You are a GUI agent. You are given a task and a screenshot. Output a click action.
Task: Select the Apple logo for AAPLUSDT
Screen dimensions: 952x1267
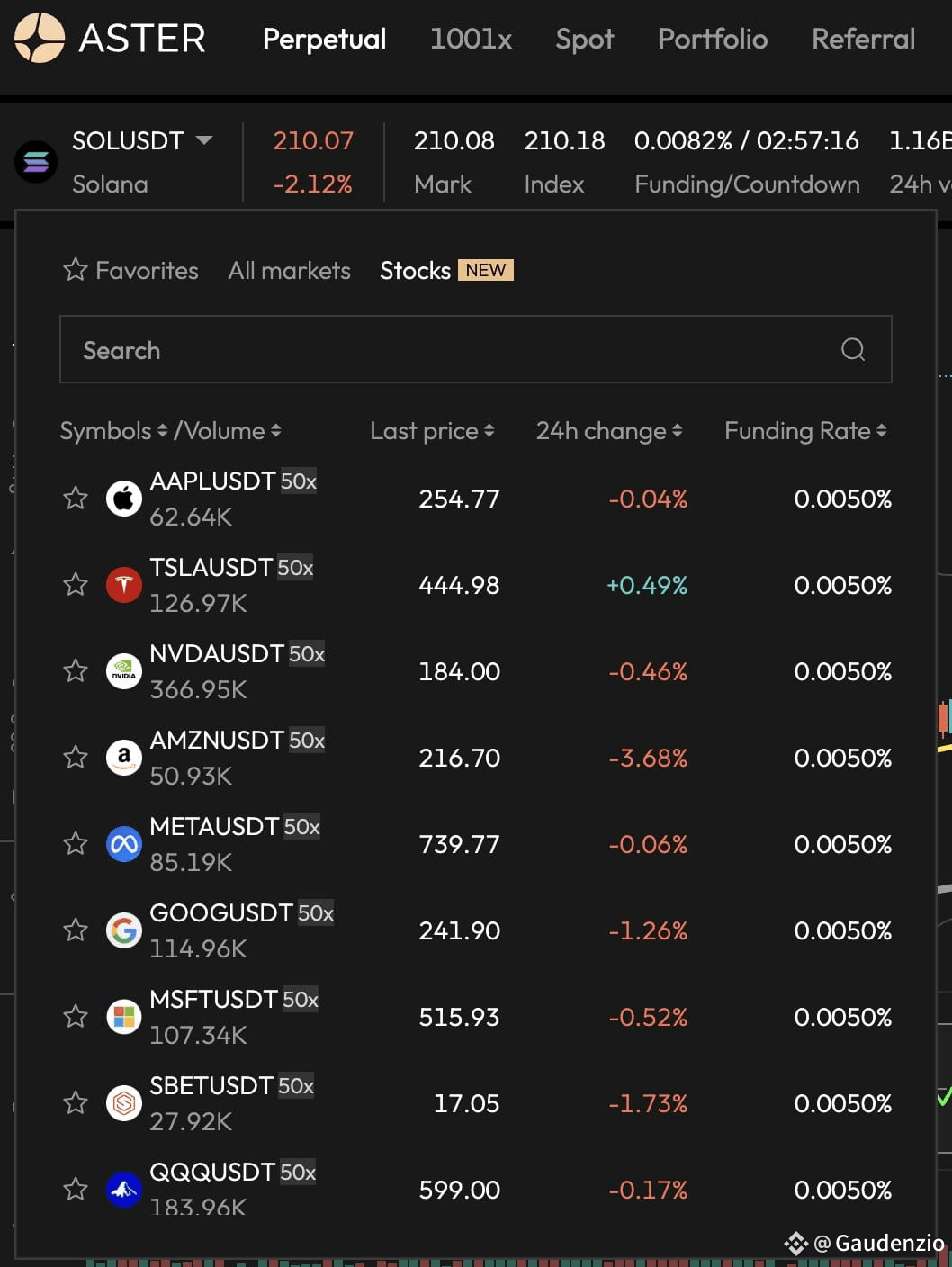pyautogui.click(x=124, y=499)
